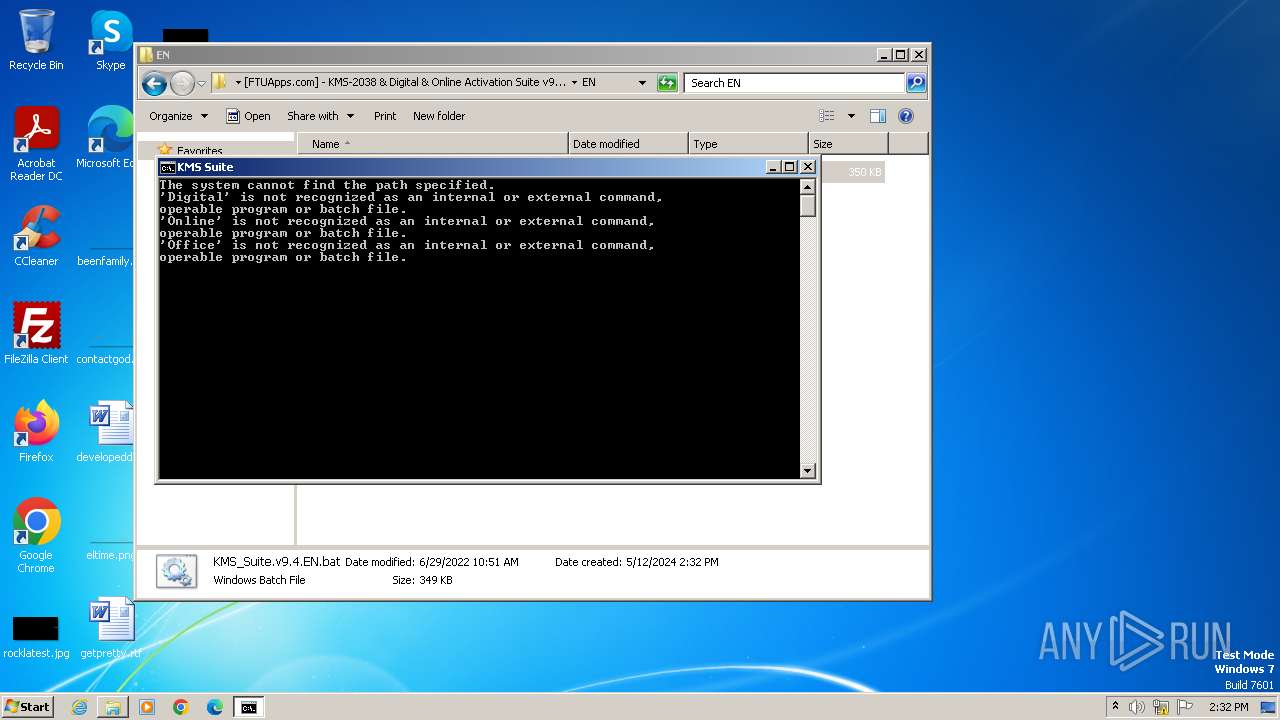The image size is (1280, 720).
Task: Click the Explorer back navigation arrow
Action: click(x=154, y=83)
